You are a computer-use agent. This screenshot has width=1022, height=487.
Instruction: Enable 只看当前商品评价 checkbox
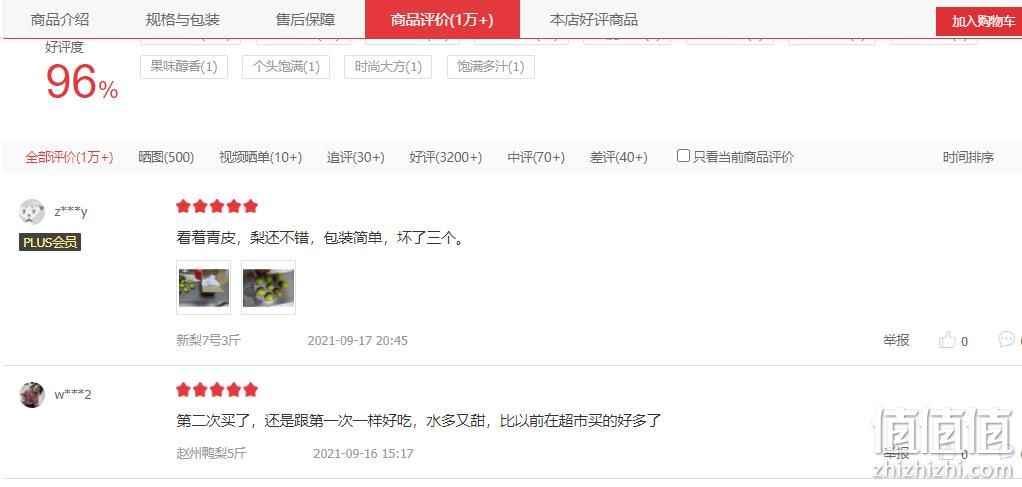(683, 156)
